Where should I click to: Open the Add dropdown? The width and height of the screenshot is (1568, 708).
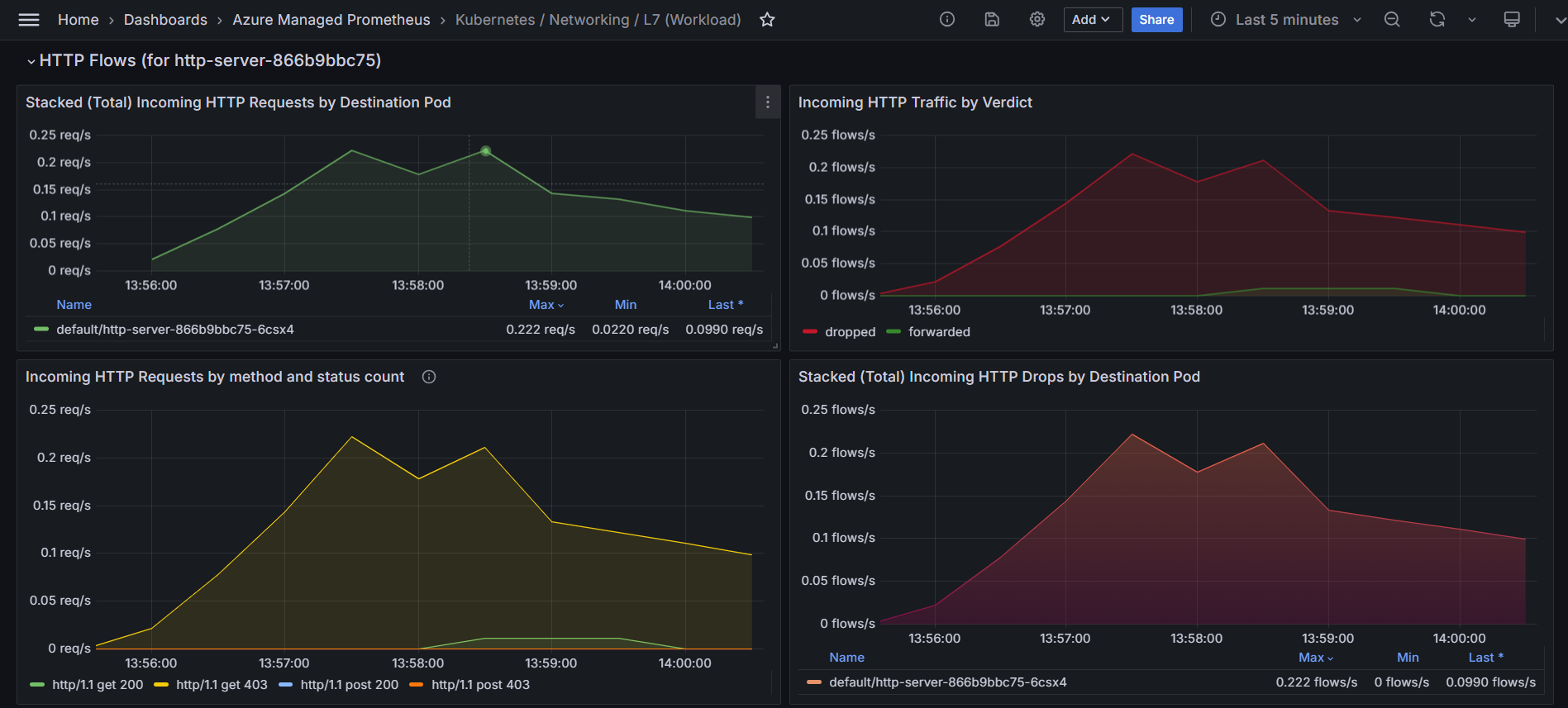1092,20
